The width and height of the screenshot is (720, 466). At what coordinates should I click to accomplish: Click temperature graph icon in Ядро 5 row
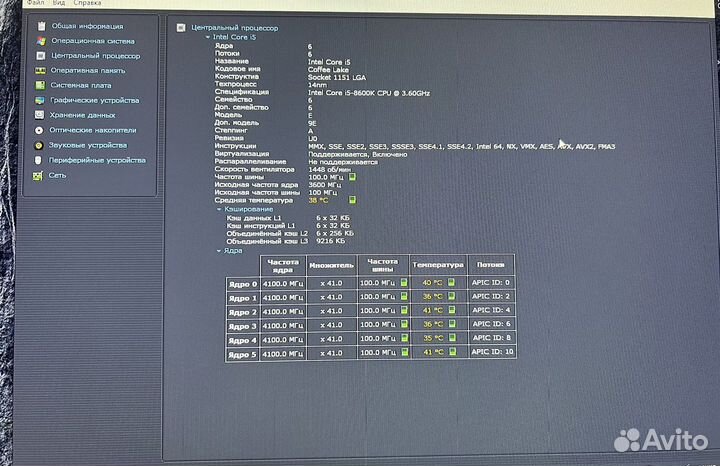pos(453,352)
